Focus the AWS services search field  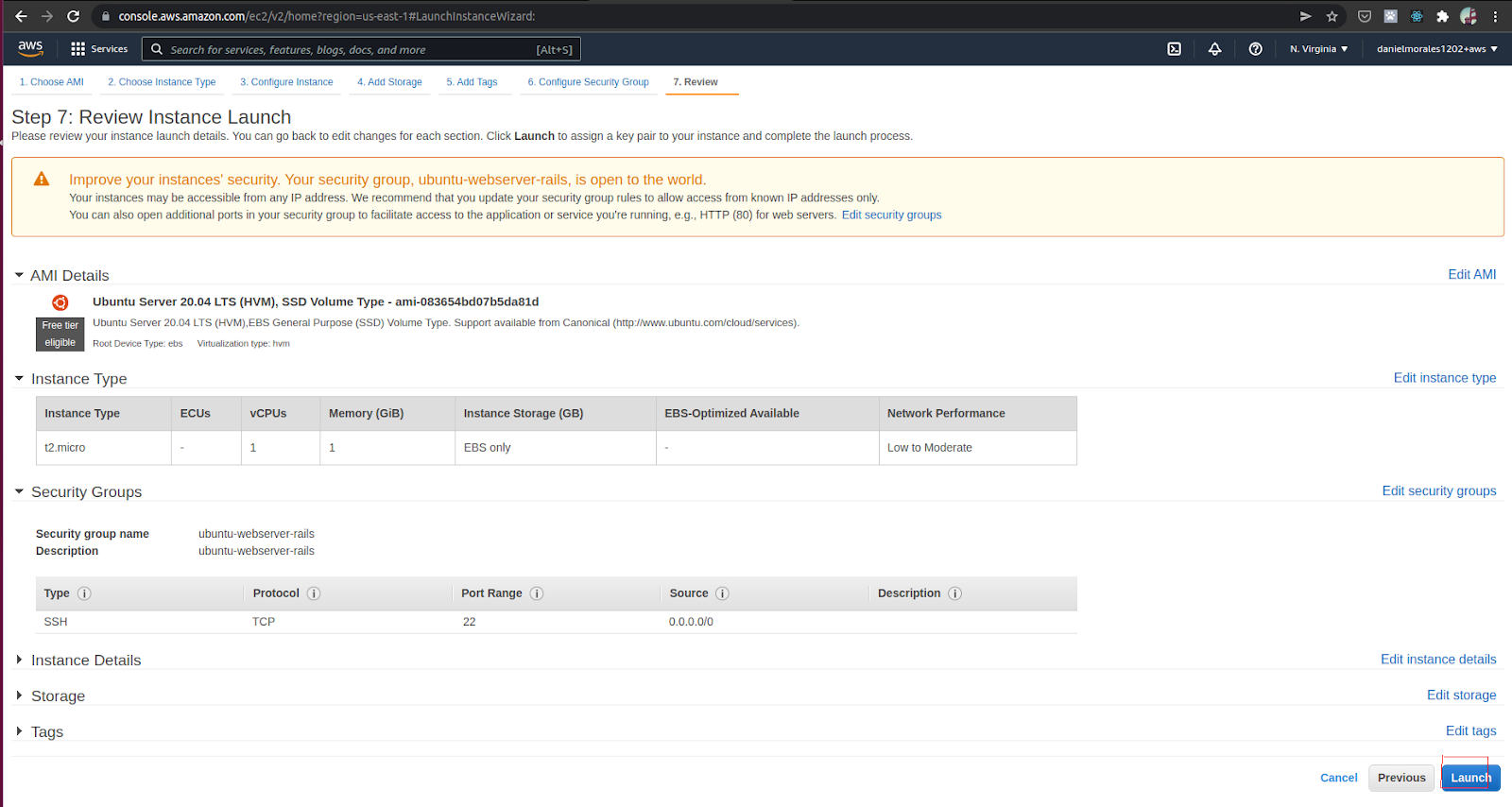pos(361,49)
